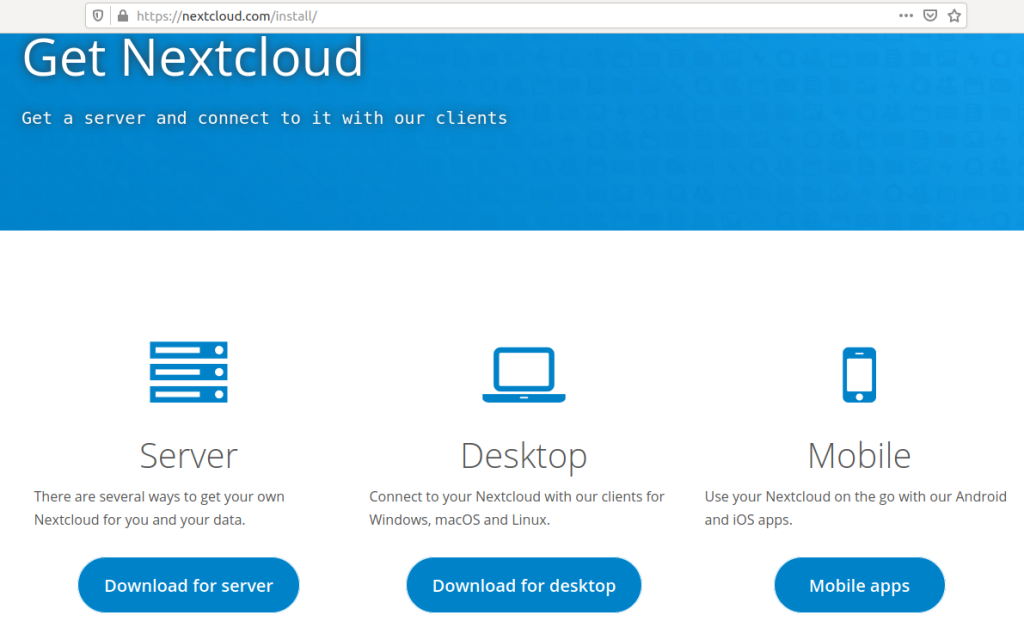Click the Save to Pocket icon
1024x640 pixels.
[931, 16]
